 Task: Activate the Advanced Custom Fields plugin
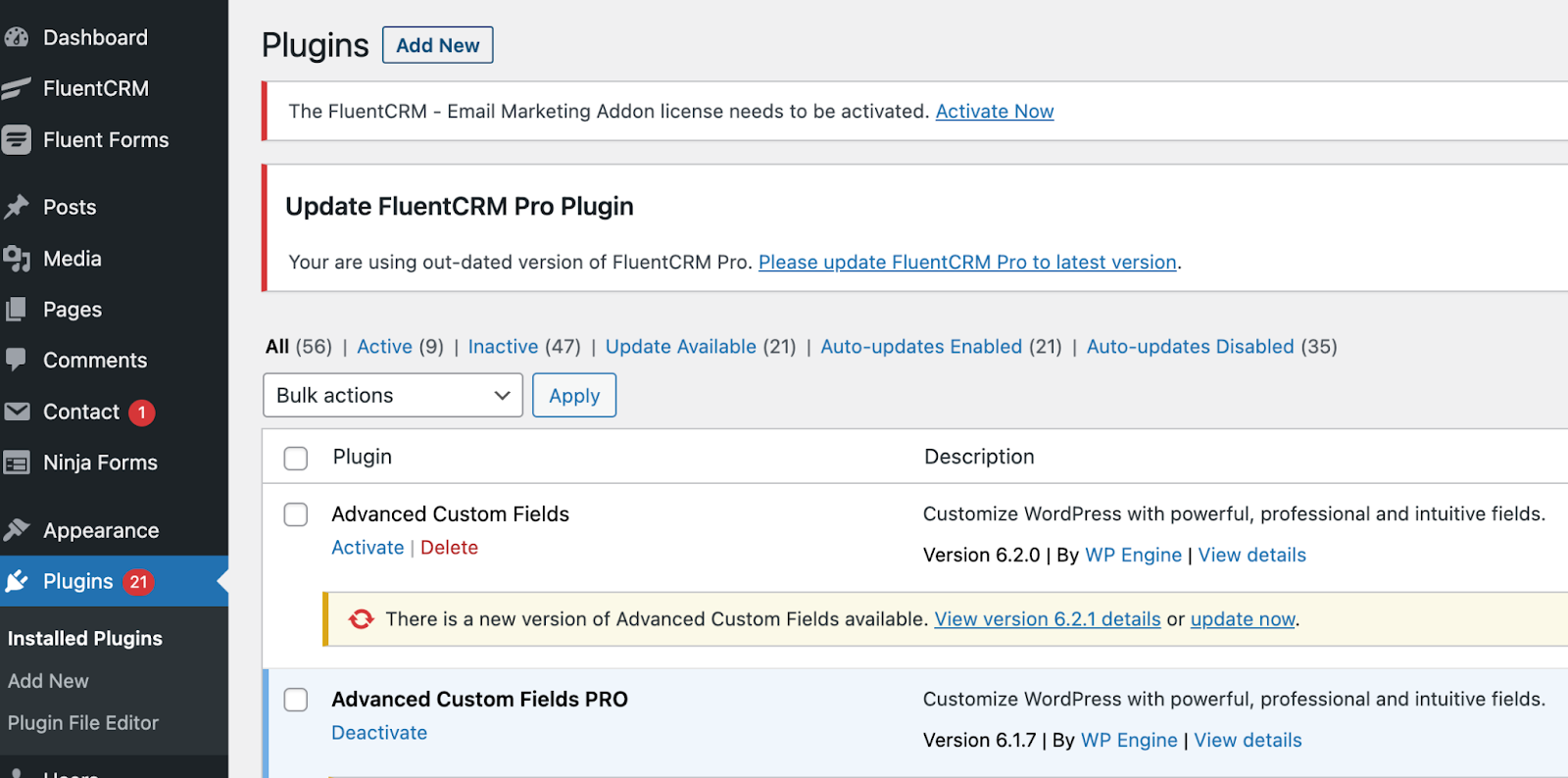[367, 548]
